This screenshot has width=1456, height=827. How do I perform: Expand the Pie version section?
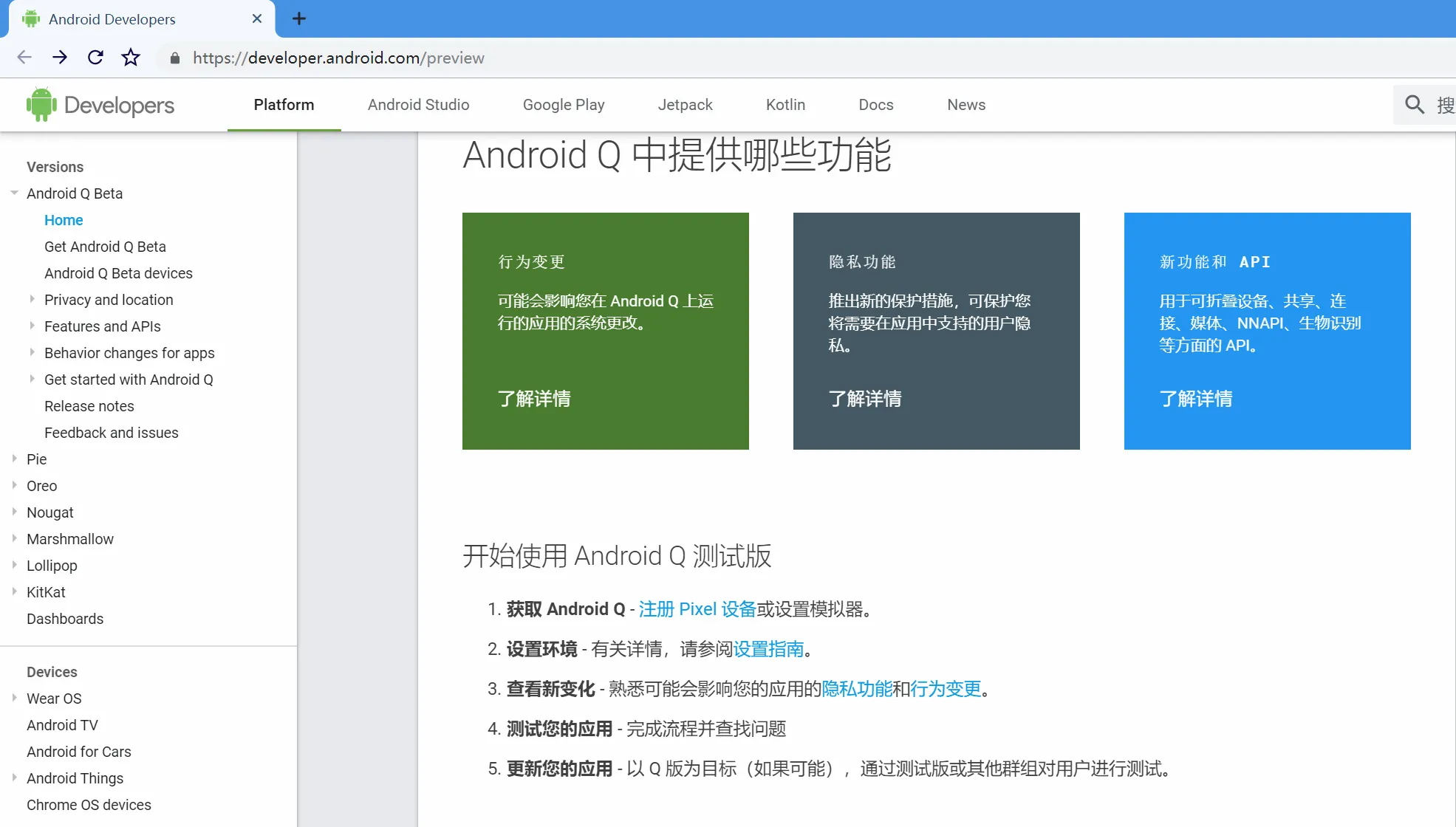click(14, 459)
